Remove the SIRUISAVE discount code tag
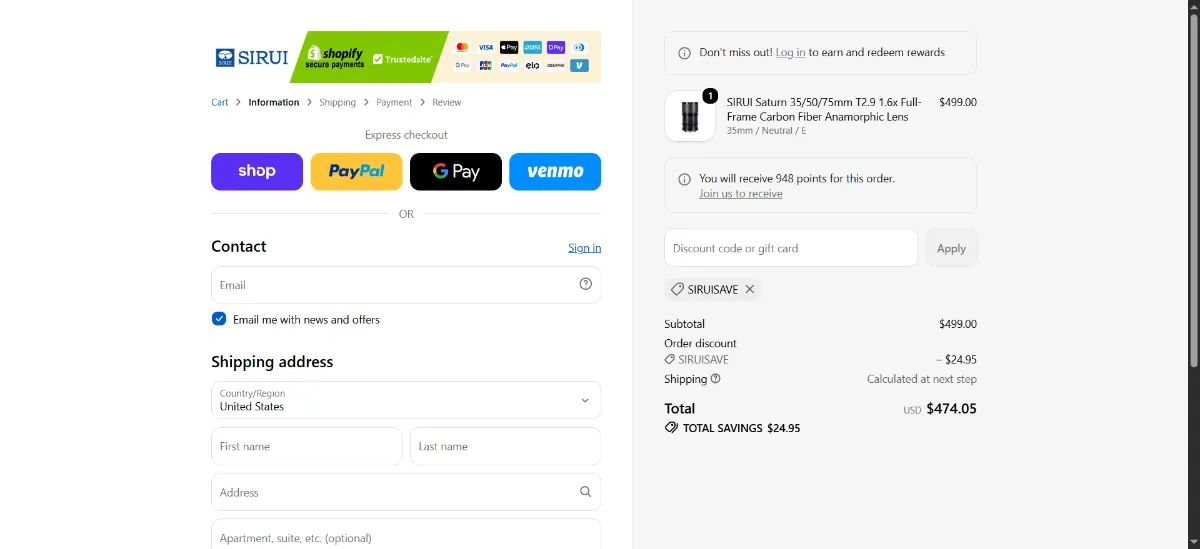Viewport: 1200px width, 549px height. pos(750,289)
